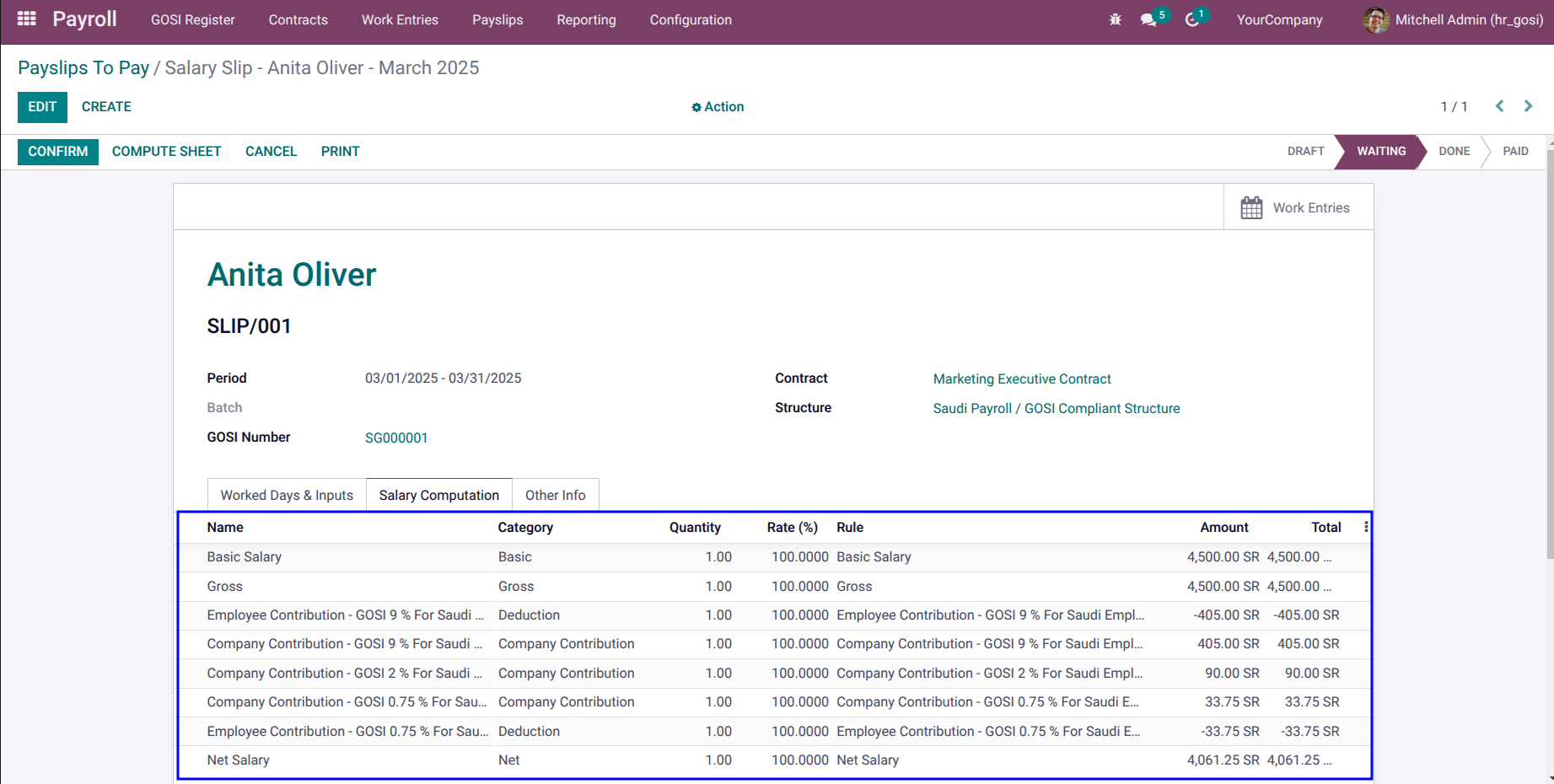Click the Confirm button

tap(58, 152)
